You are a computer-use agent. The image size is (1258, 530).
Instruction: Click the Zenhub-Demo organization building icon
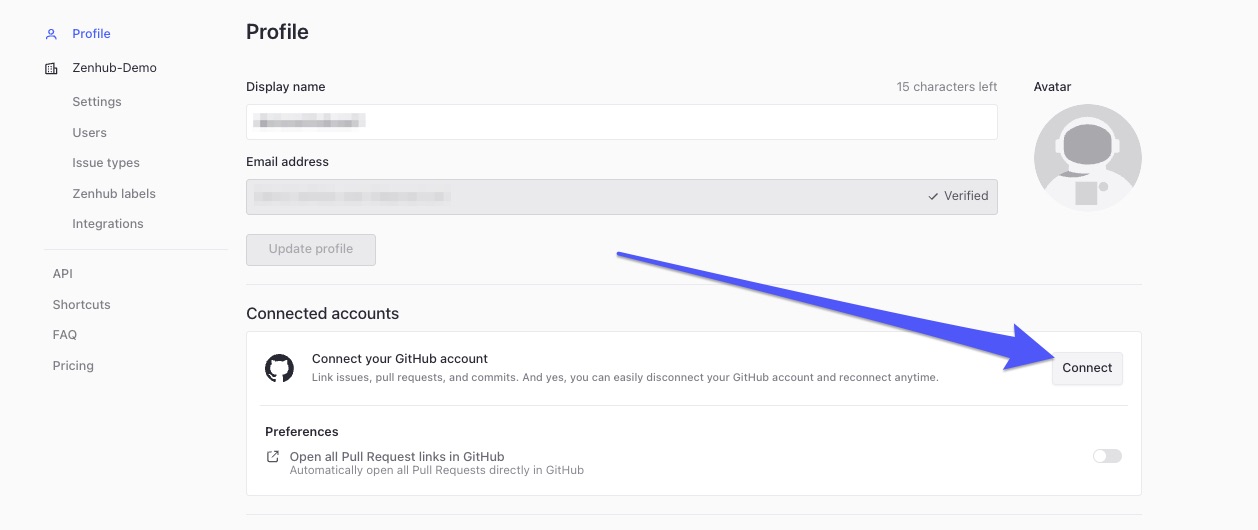click(52, 68)
